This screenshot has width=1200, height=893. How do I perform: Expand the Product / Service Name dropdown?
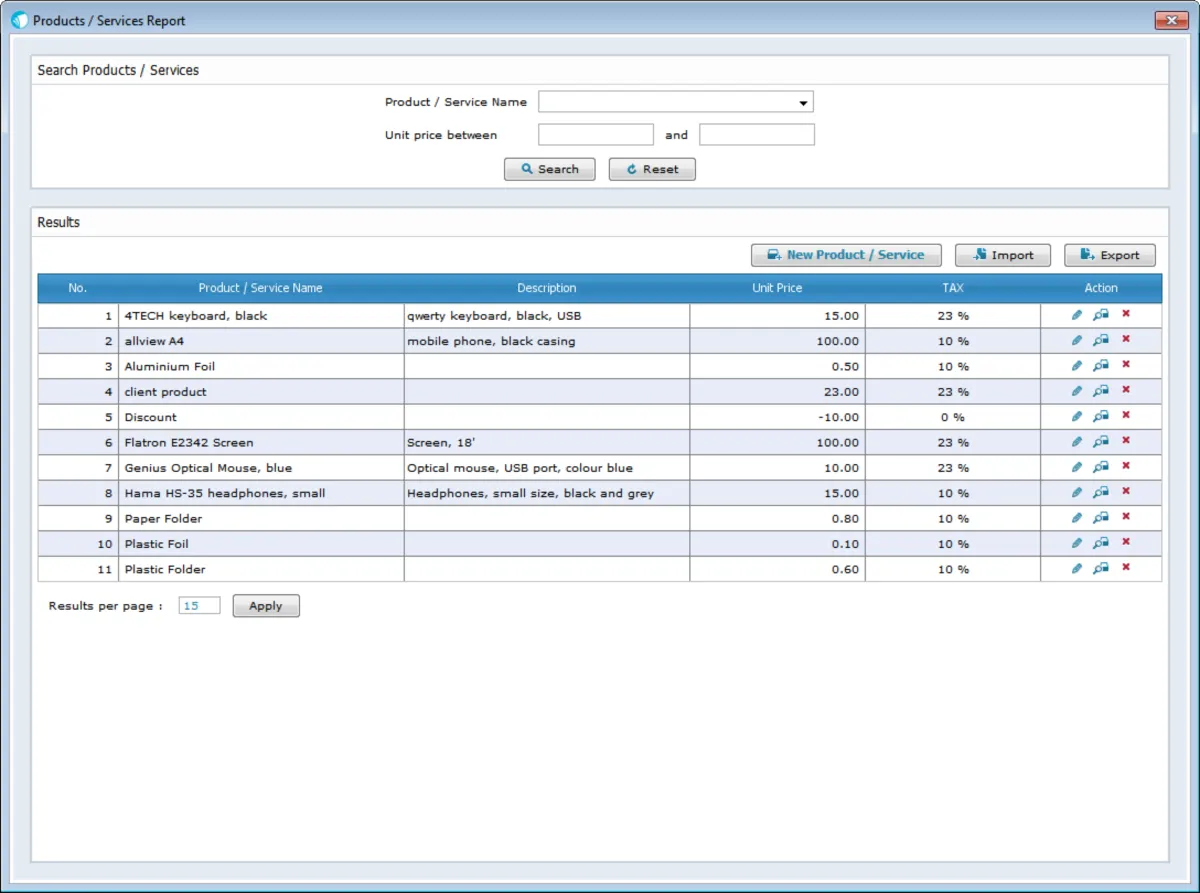tap(803, 102)
